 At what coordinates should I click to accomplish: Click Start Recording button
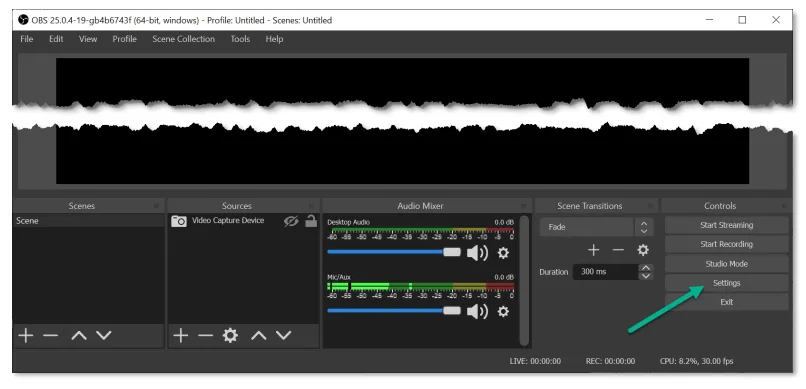(726, 244)
